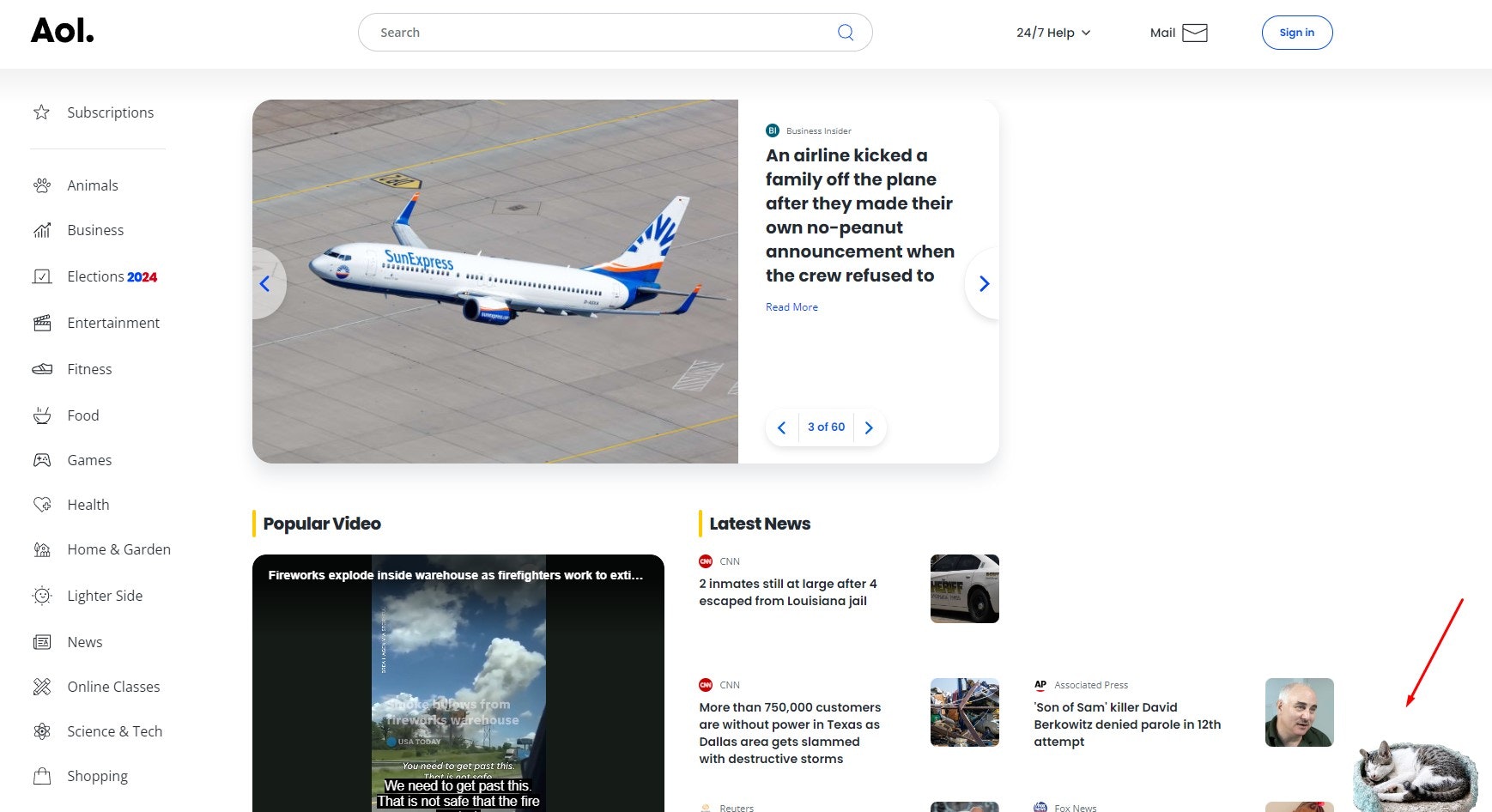Go to next carousel slide with right edge arrow
Screen dimensions: 1492x812
click(984, 283)
